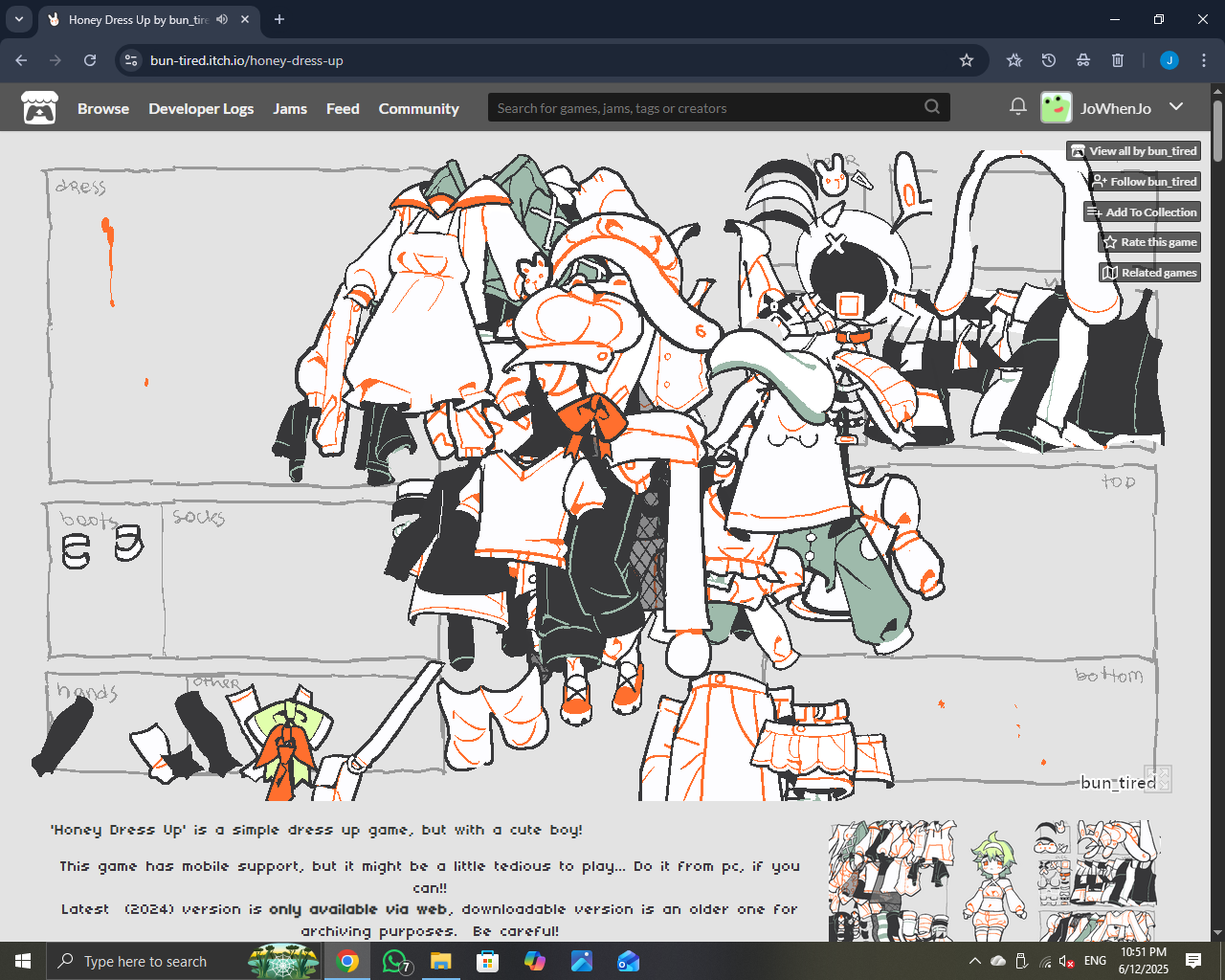Open the tab search dropdown

[x=18, y=19]
